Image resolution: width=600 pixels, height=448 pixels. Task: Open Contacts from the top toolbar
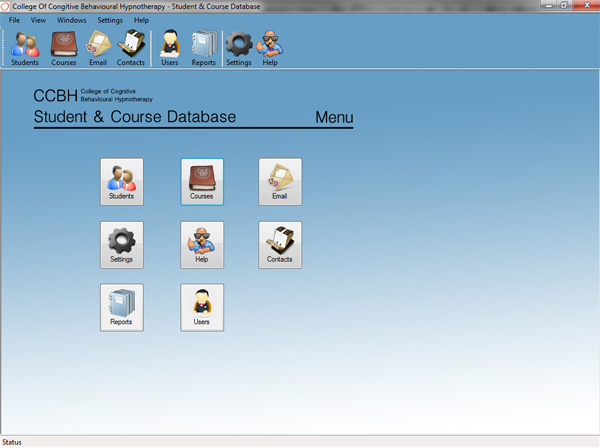131,49
